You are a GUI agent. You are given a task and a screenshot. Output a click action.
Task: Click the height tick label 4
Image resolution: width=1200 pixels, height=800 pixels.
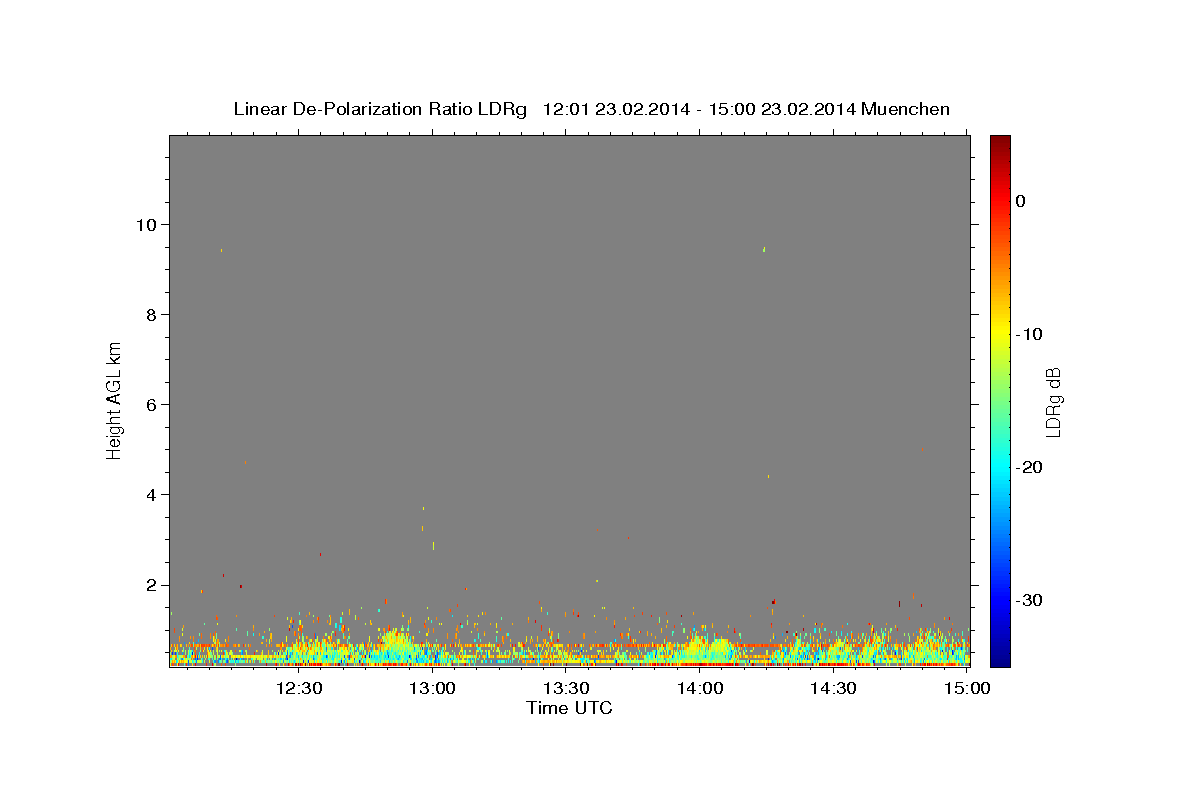150,495
